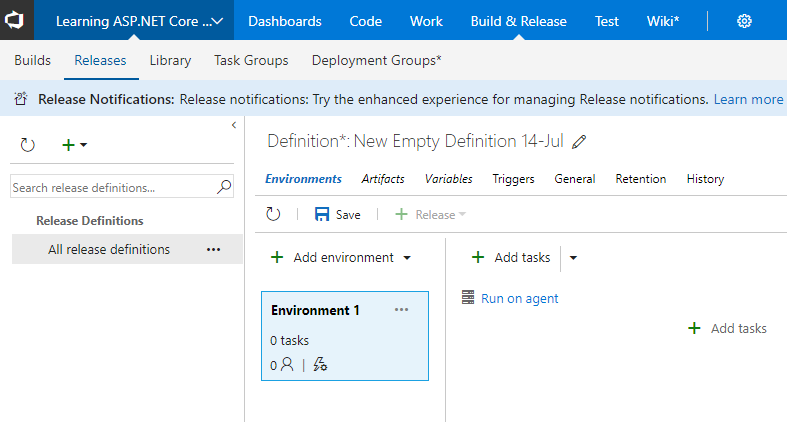Open the Test hub
Viewport: 787px width, 422px height.
click(607, 21)
